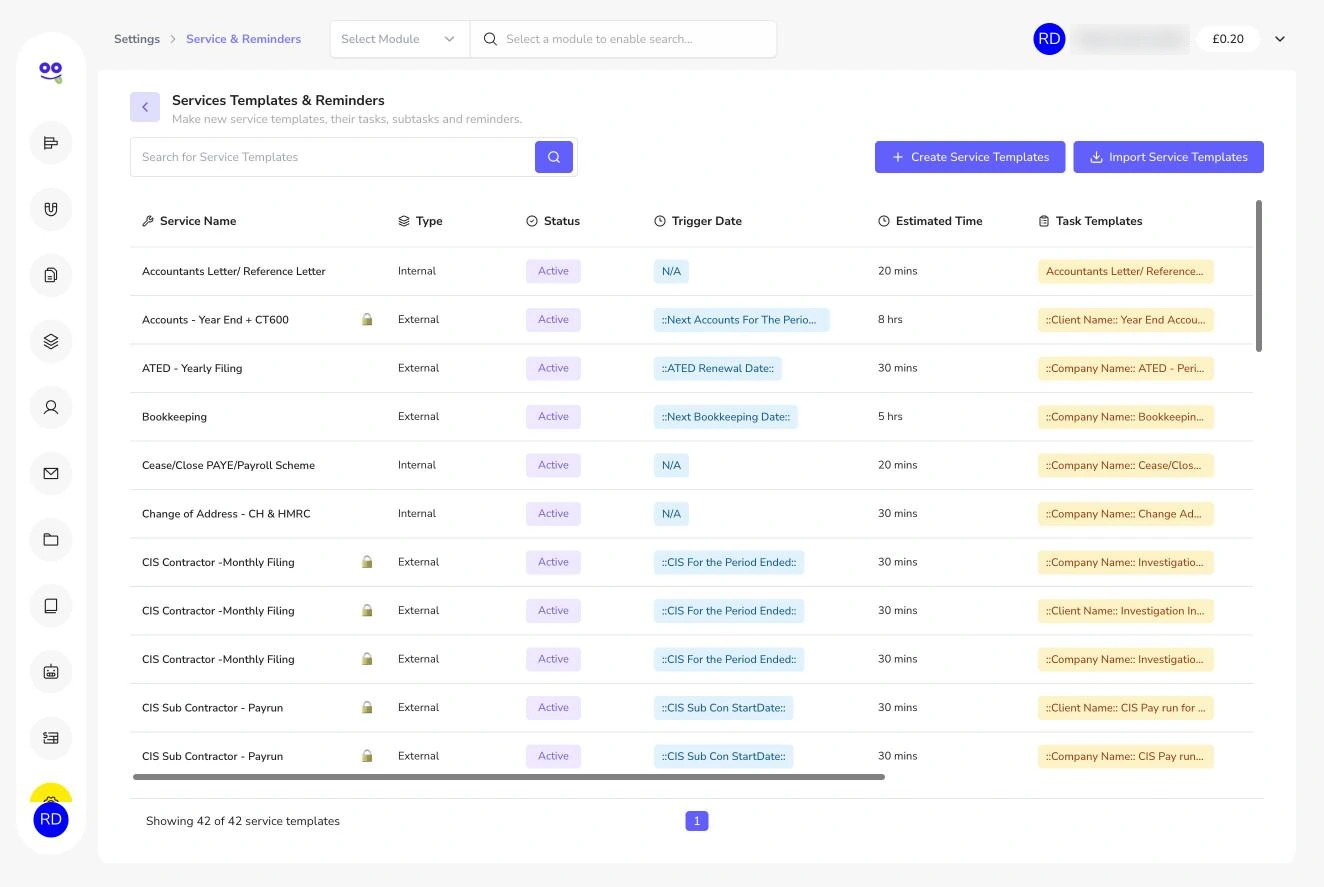Expand the account menu chevron near £0.20
The image size is (1324, 887).
point(1280,39)
